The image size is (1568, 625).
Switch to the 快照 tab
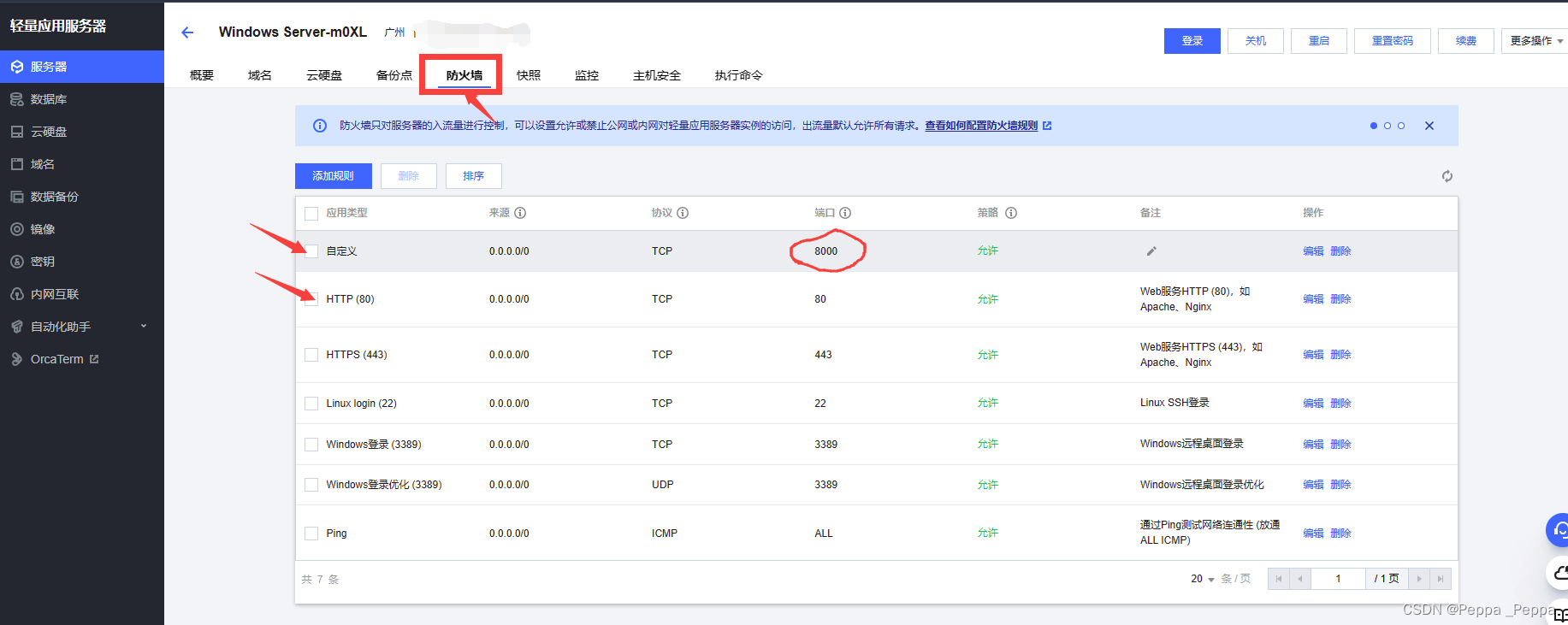click(529, 75)
